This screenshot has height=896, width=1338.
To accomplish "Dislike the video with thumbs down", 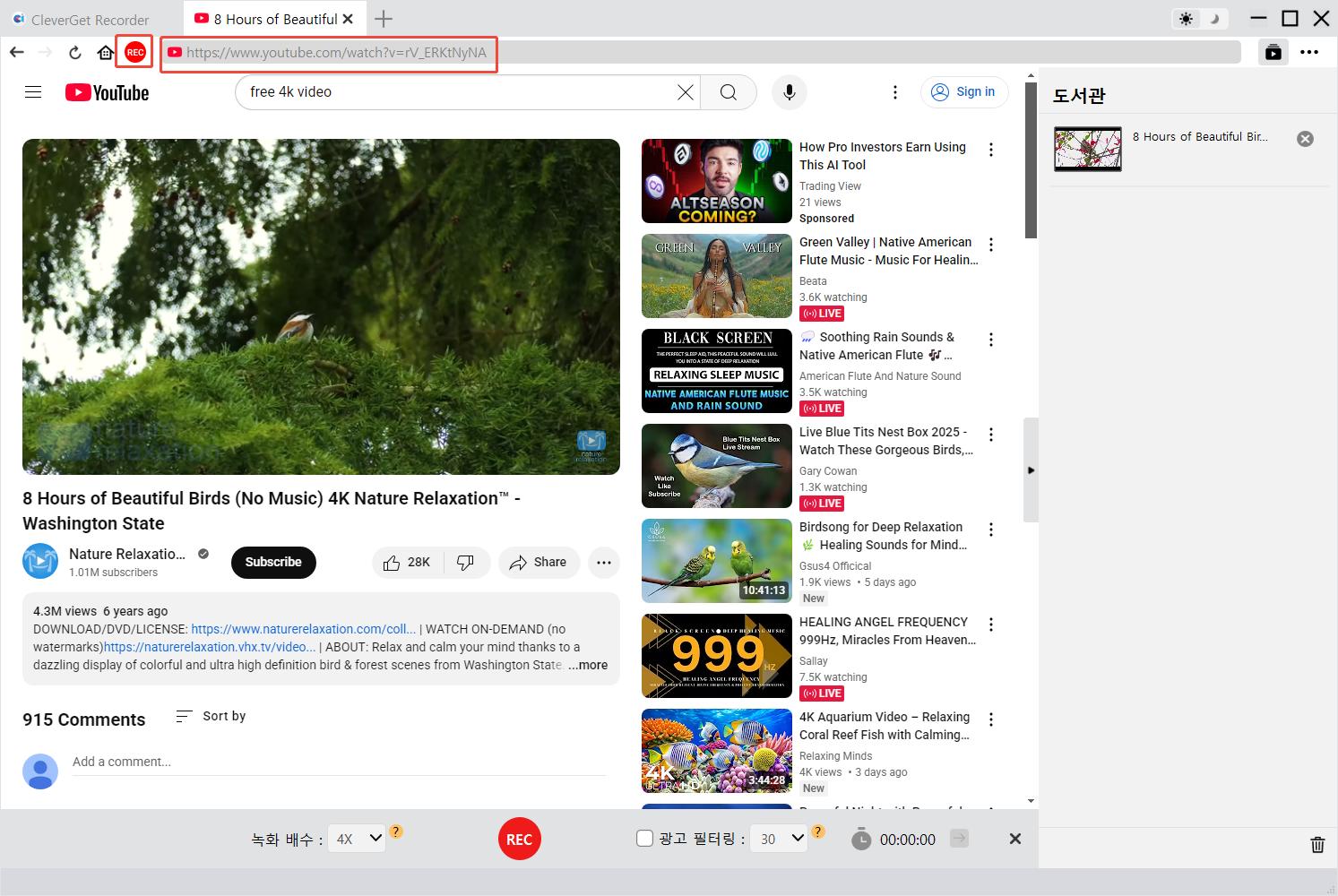I will pos(465,562).
